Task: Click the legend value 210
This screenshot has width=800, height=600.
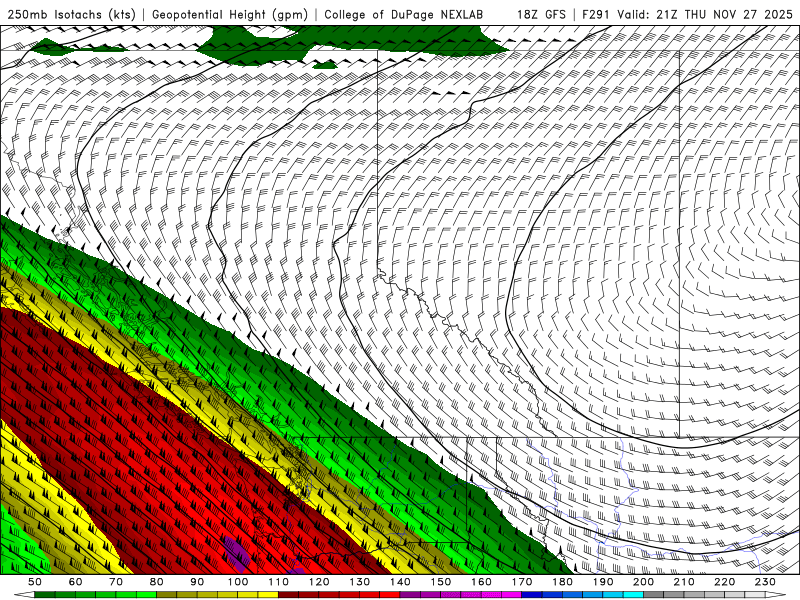Action: 684,582
